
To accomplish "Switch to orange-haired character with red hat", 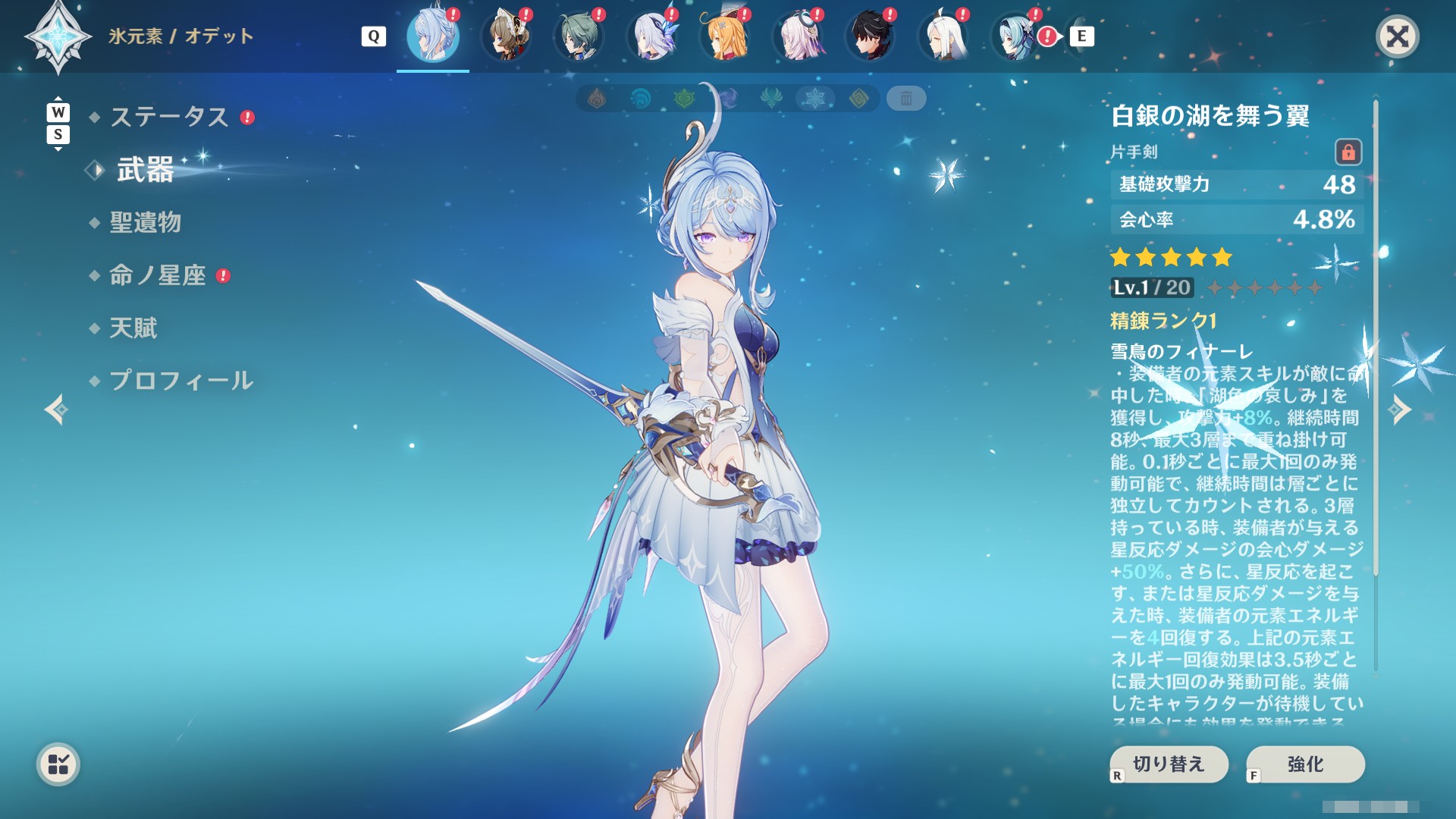I will tap(724, 36).
